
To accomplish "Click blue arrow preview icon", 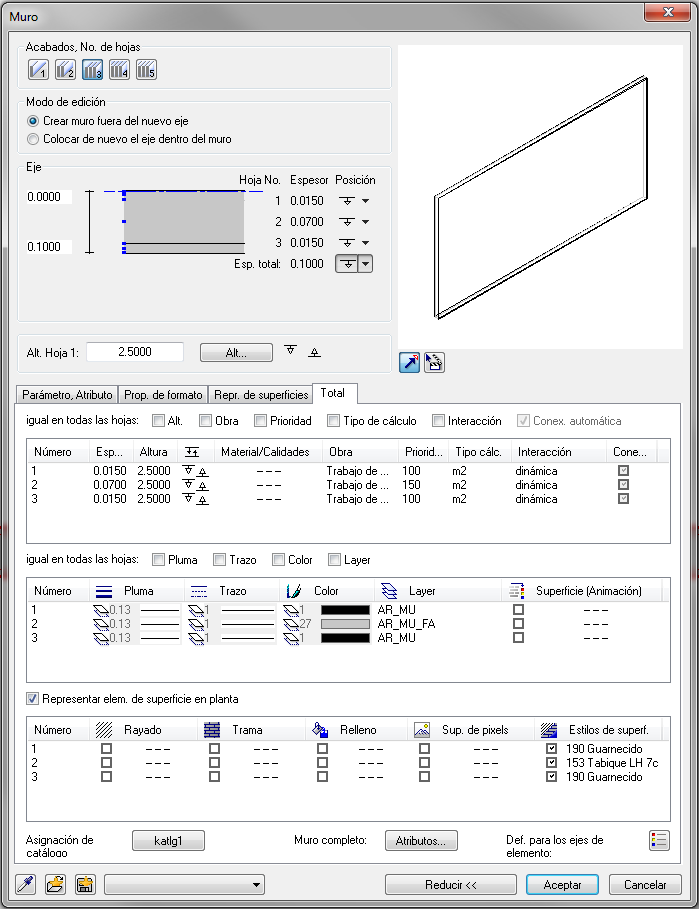I will pos(409,362).
